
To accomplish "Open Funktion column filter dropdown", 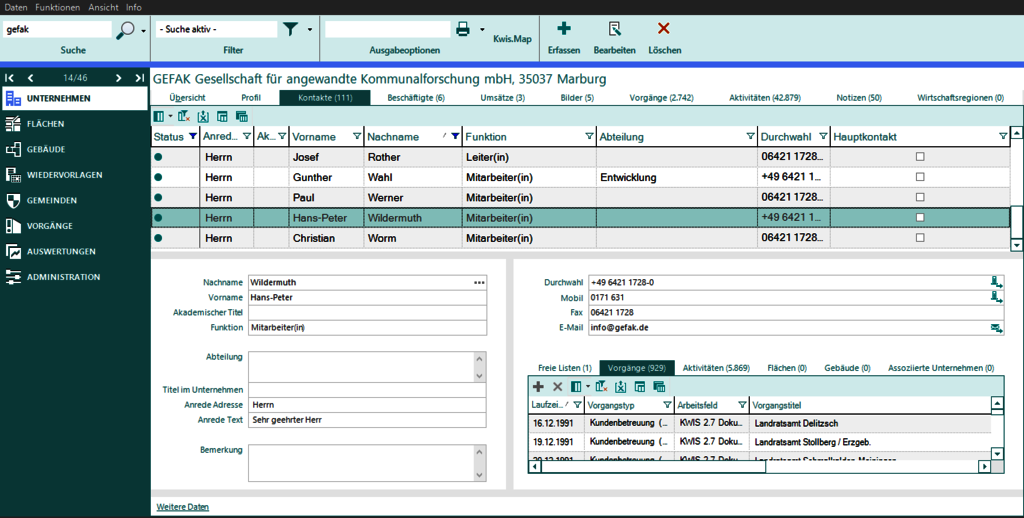I will pos(589,136).
